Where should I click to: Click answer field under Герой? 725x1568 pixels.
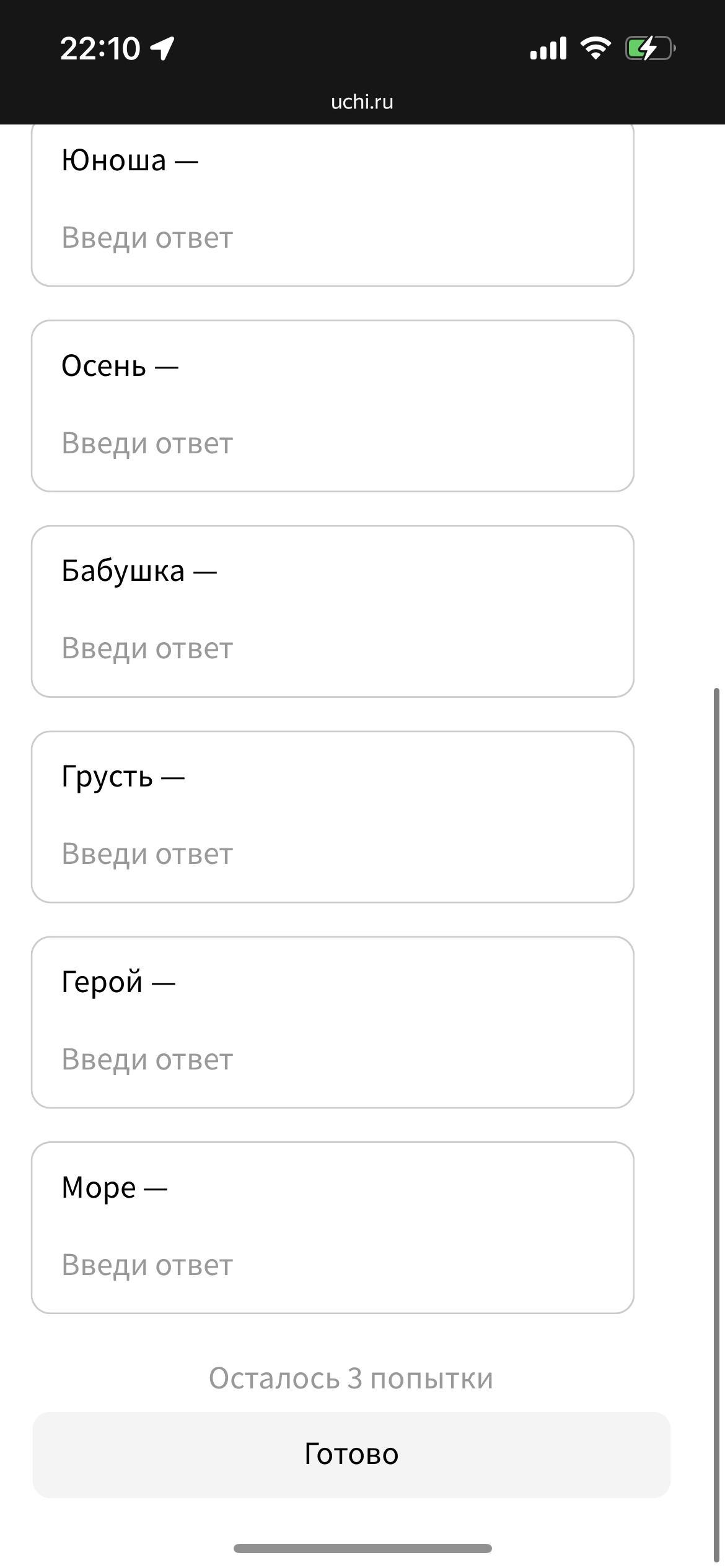332,1060
